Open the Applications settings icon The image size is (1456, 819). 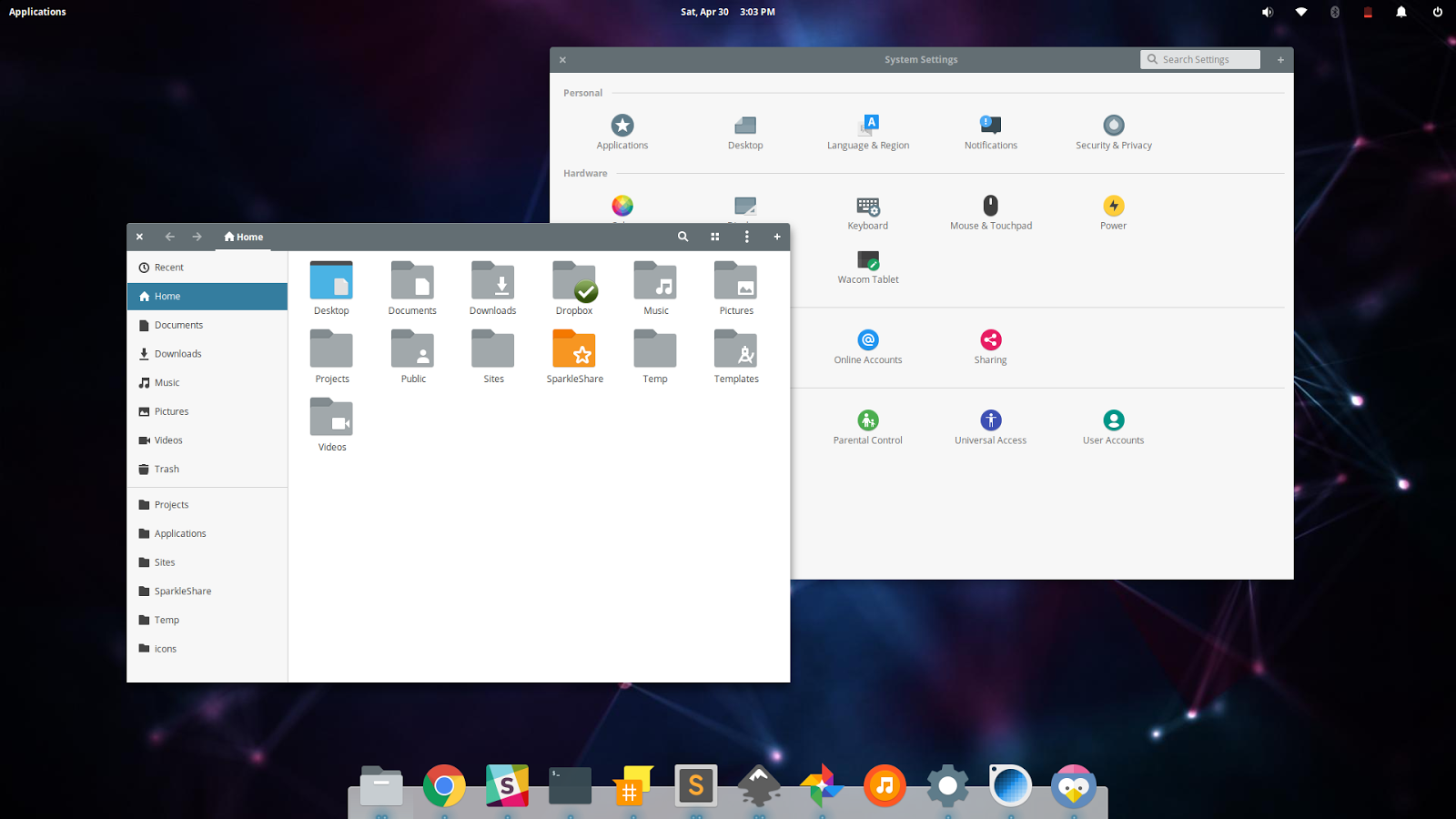(622, 126)
